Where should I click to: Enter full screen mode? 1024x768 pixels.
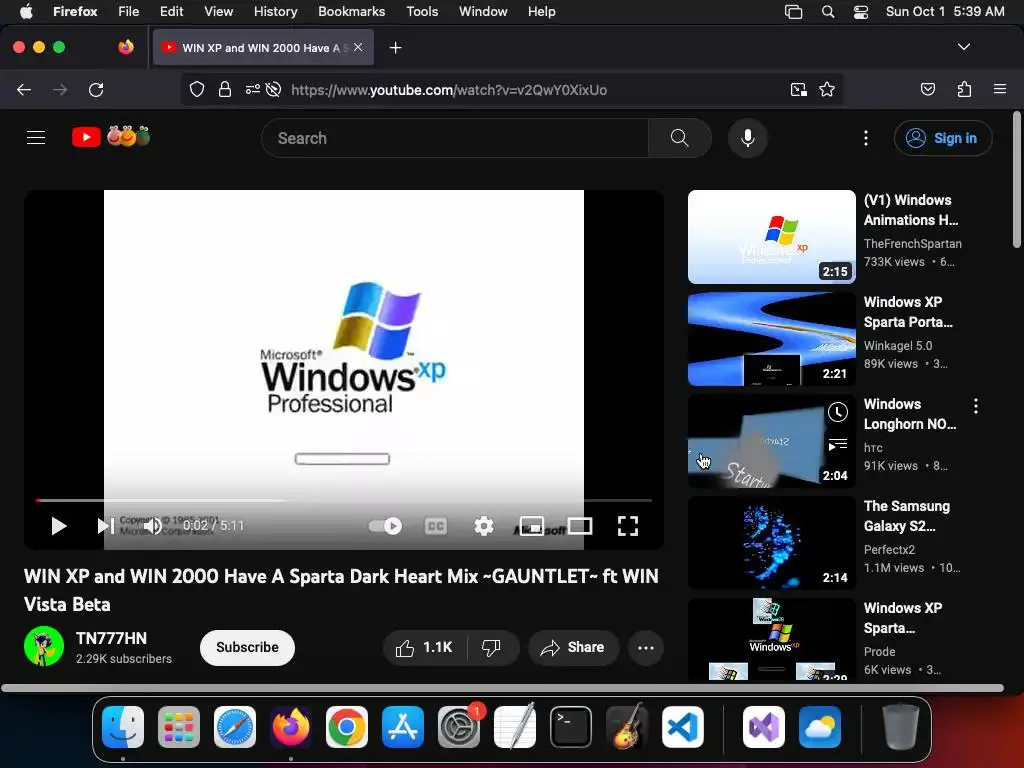point(628,526)
